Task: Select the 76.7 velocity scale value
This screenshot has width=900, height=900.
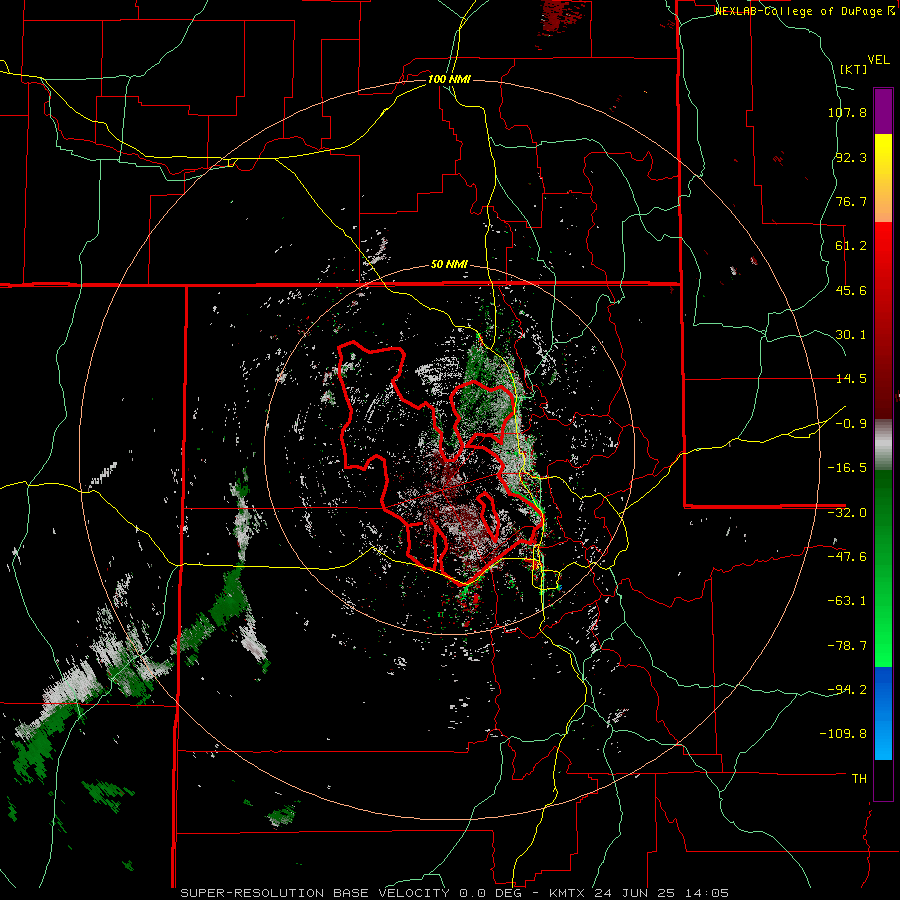Action: tap(851, 201)
